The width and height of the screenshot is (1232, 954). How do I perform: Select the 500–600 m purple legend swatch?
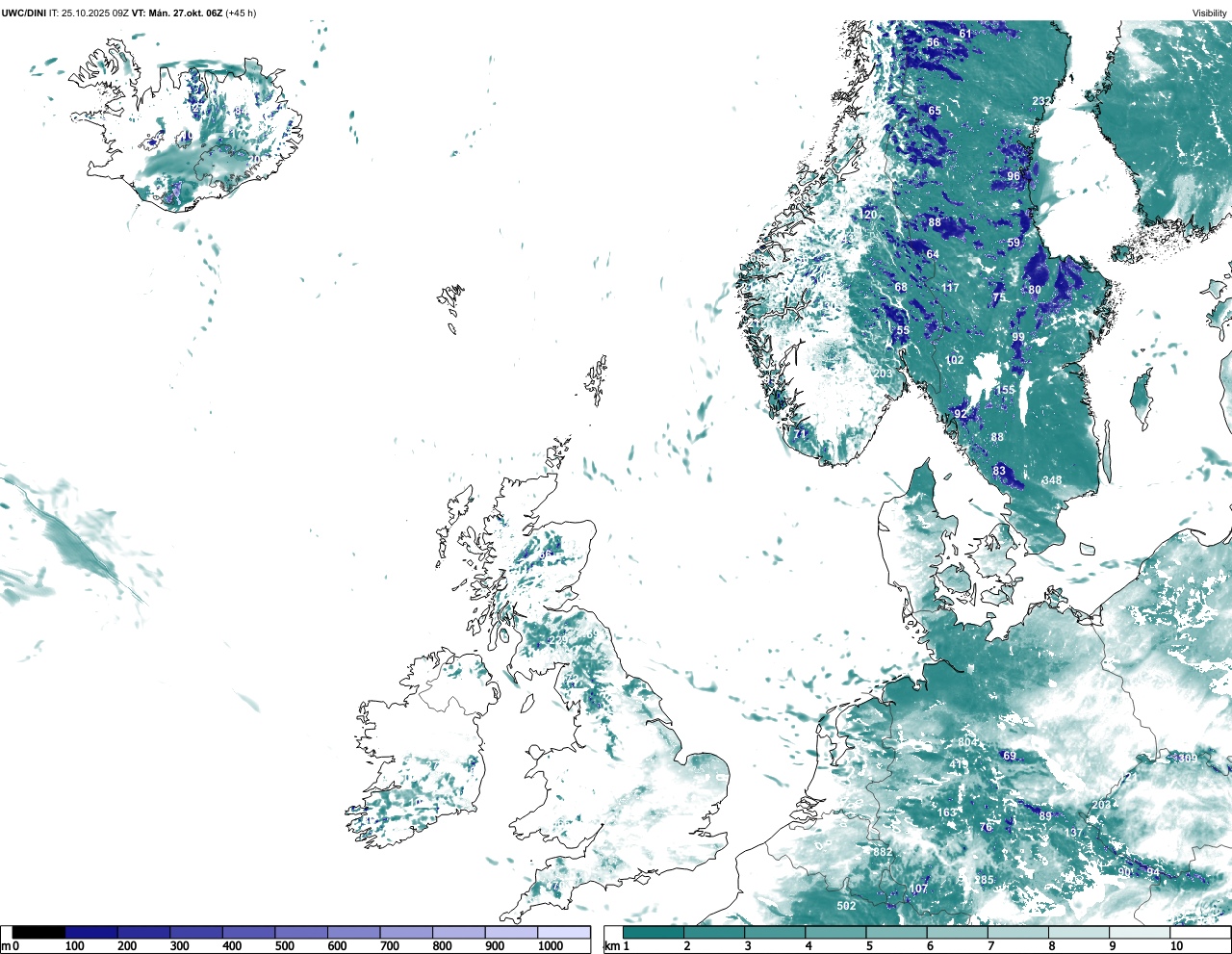coord(300,932)
